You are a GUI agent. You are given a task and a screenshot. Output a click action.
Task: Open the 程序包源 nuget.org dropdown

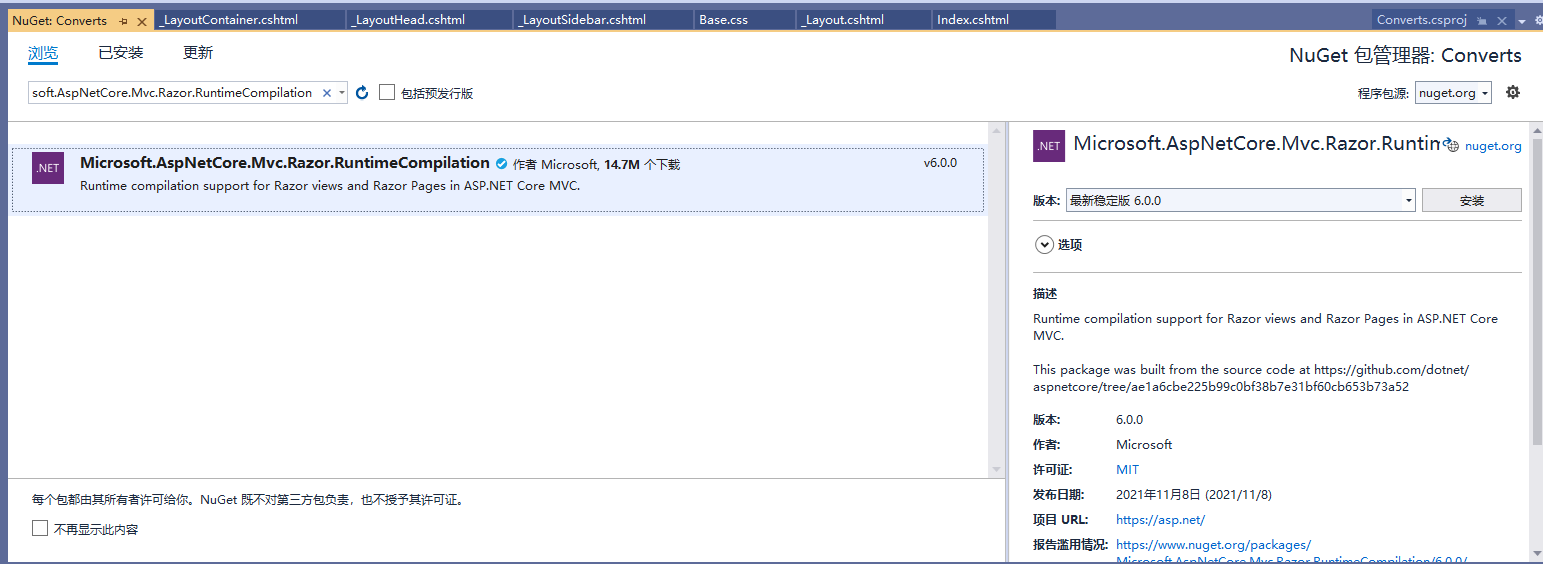[x=1453, y=93]
